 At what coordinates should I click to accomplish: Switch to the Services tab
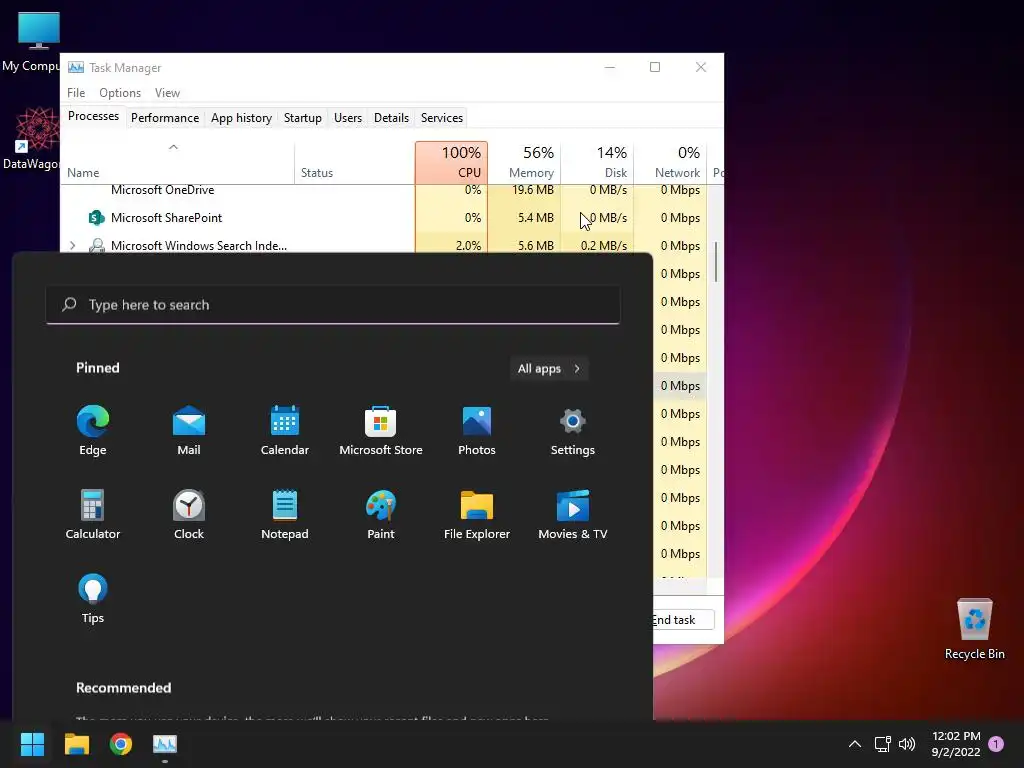pos(441,118)
